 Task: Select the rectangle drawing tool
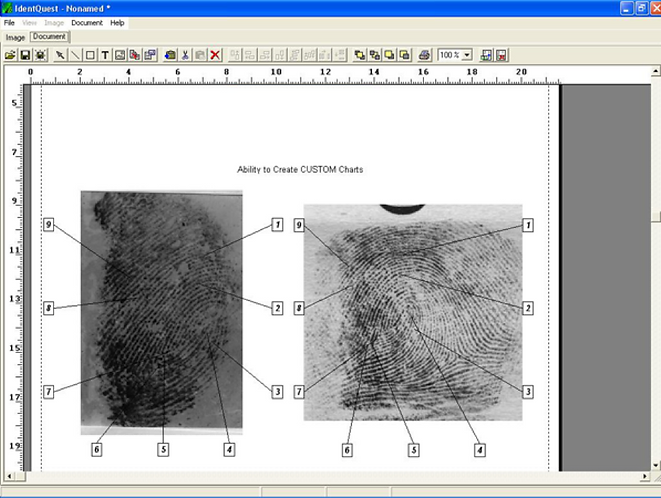(x=90, y=55)
